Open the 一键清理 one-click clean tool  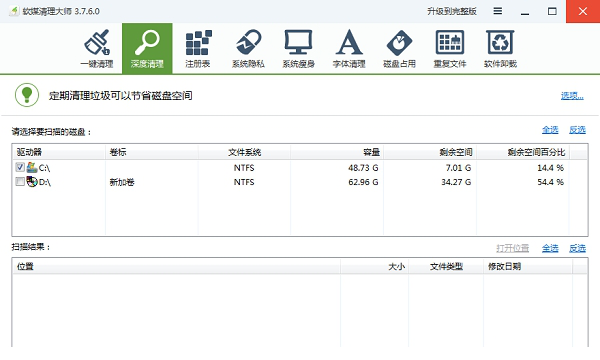click(x=97, y=49)
